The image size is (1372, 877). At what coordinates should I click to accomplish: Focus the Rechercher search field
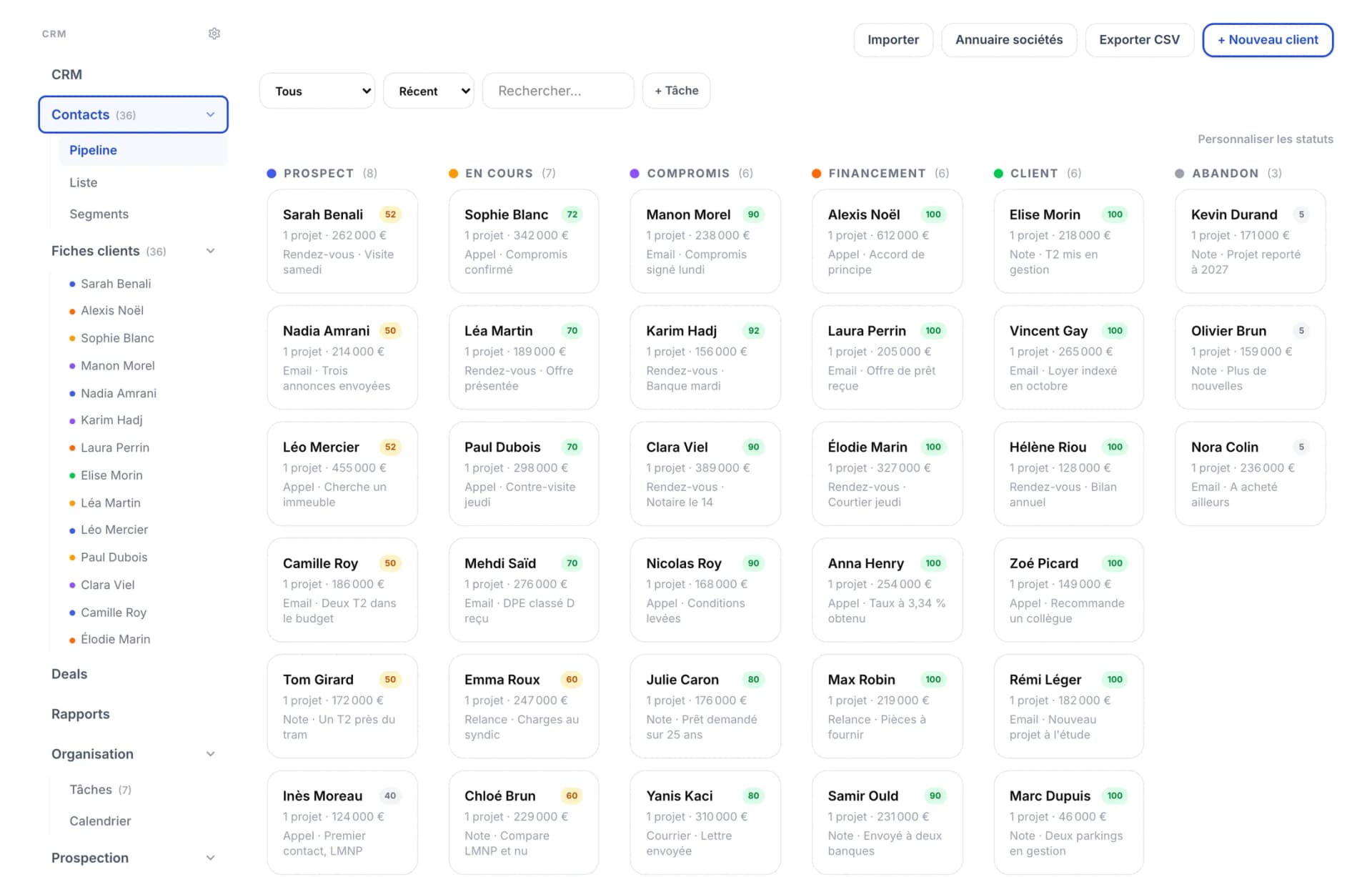click(x=558, y=91)
